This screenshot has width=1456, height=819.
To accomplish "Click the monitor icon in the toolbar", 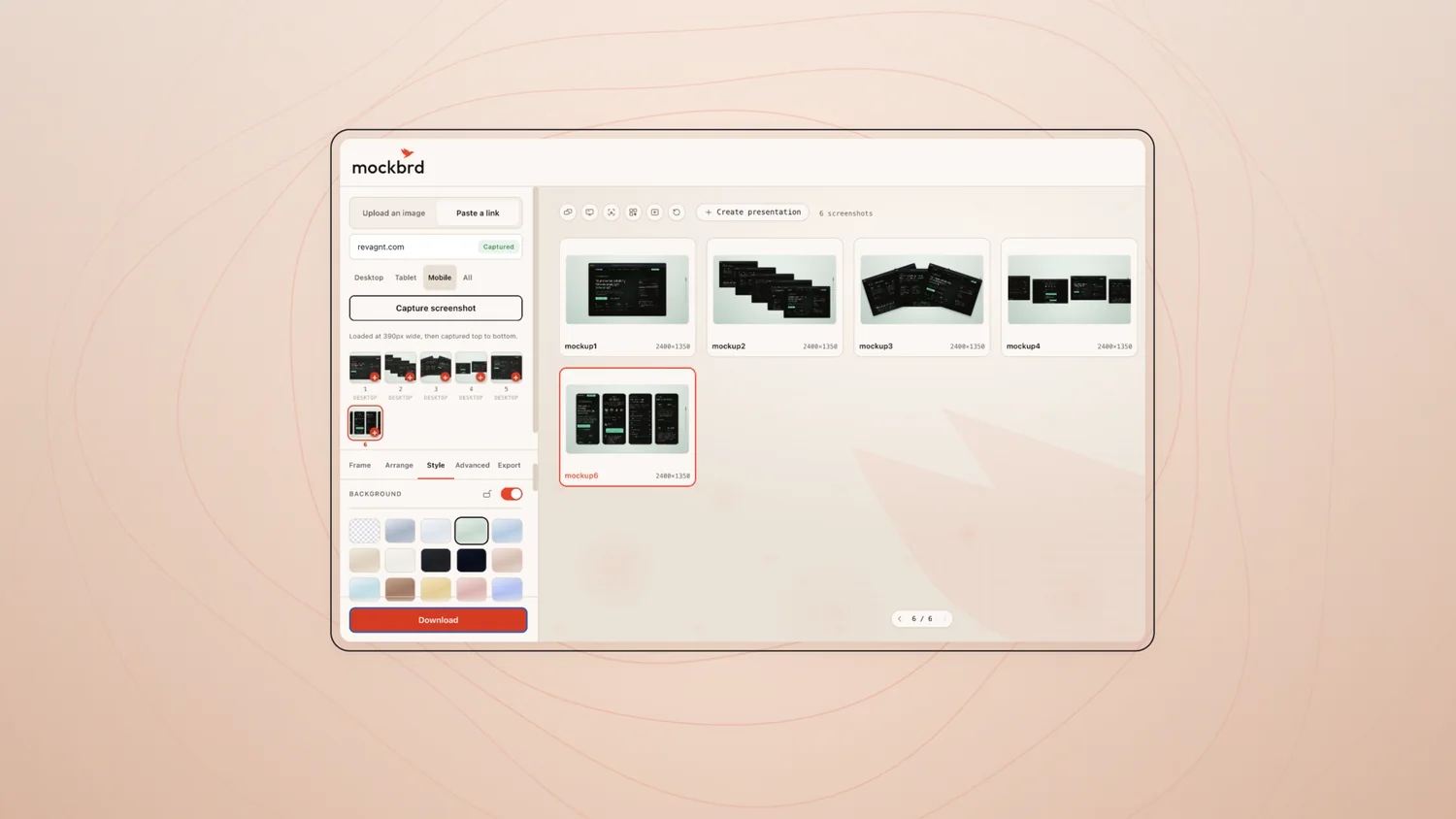I will pos(589,213).
